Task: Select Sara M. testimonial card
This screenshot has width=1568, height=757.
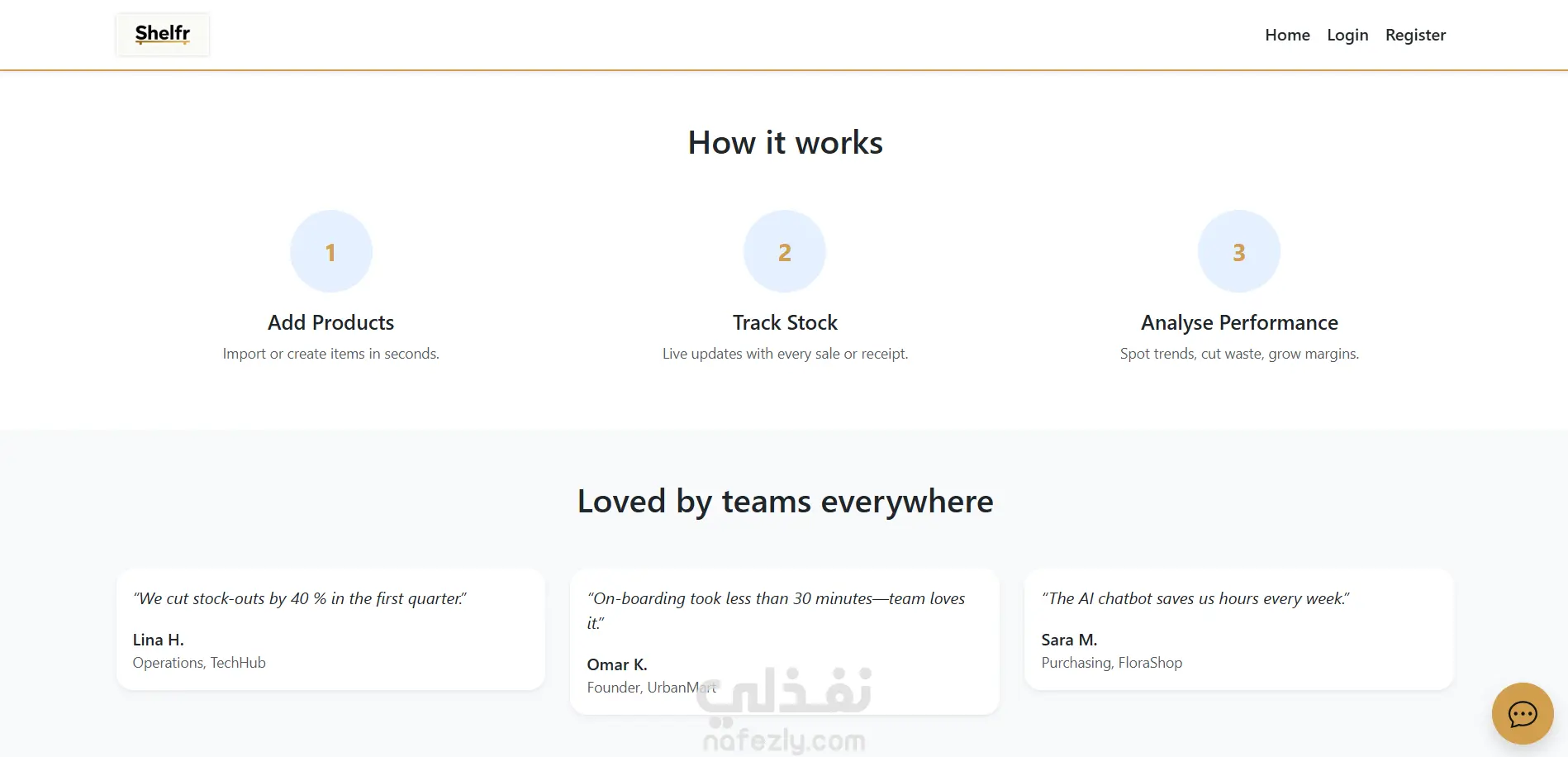Action: [x=1238, y=630]
